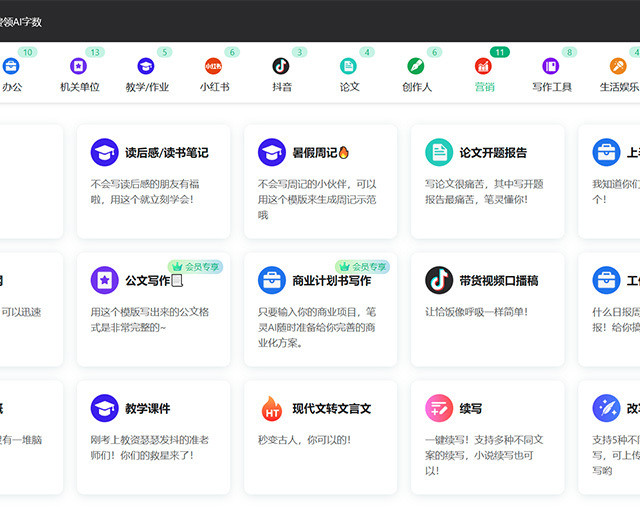The height and width of the screenshot is (507, 640).
Task: Click the 教学/作业 graduation cap icon
Action: [146, 66]
